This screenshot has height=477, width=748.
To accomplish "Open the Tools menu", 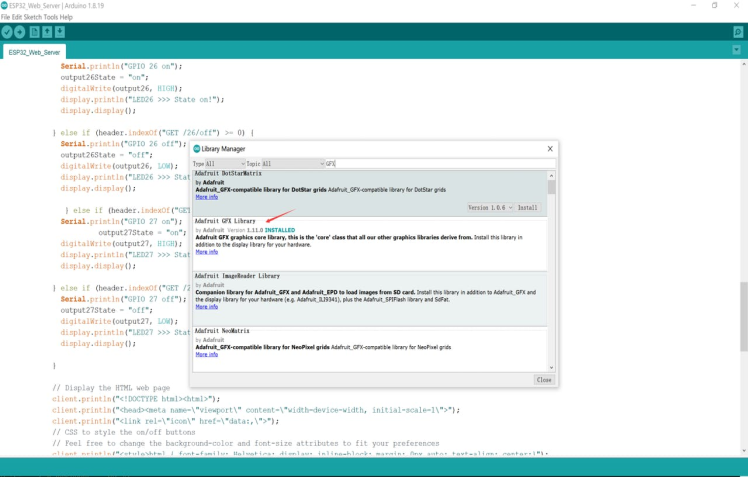I will [51, 17].
